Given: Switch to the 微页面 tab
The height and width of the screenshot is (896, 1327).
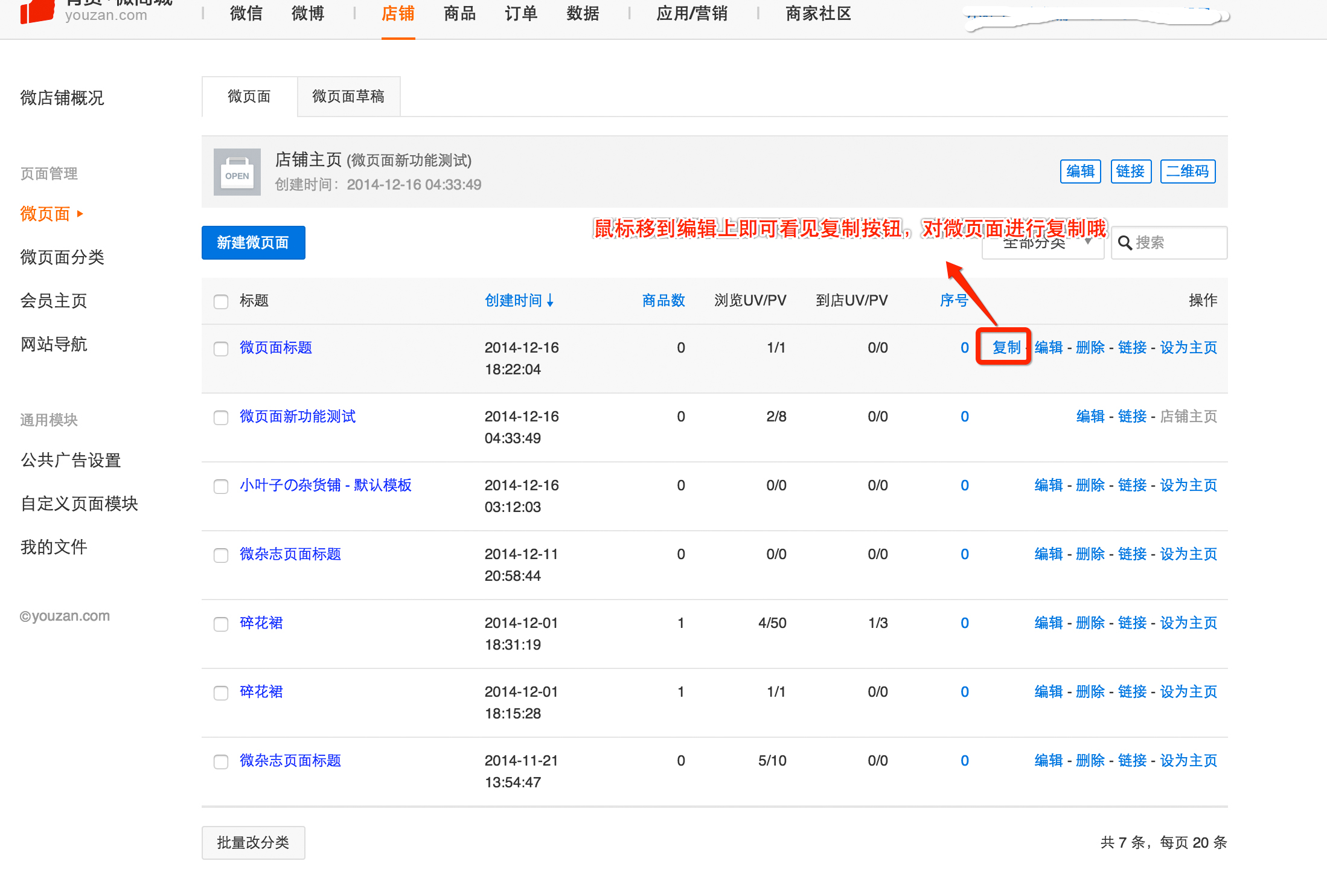Looking at the screenshot, I should click(x=249, y=97).
